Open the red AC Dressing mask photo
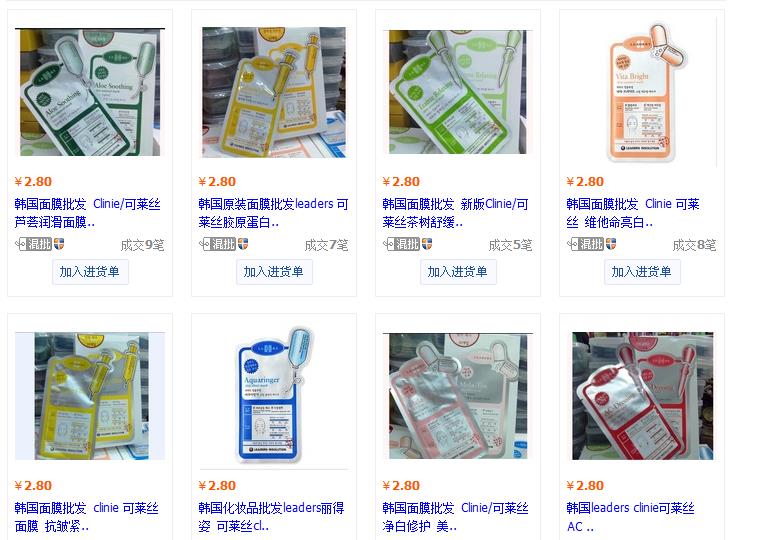The image size is (776, 540). pos(642,395)
